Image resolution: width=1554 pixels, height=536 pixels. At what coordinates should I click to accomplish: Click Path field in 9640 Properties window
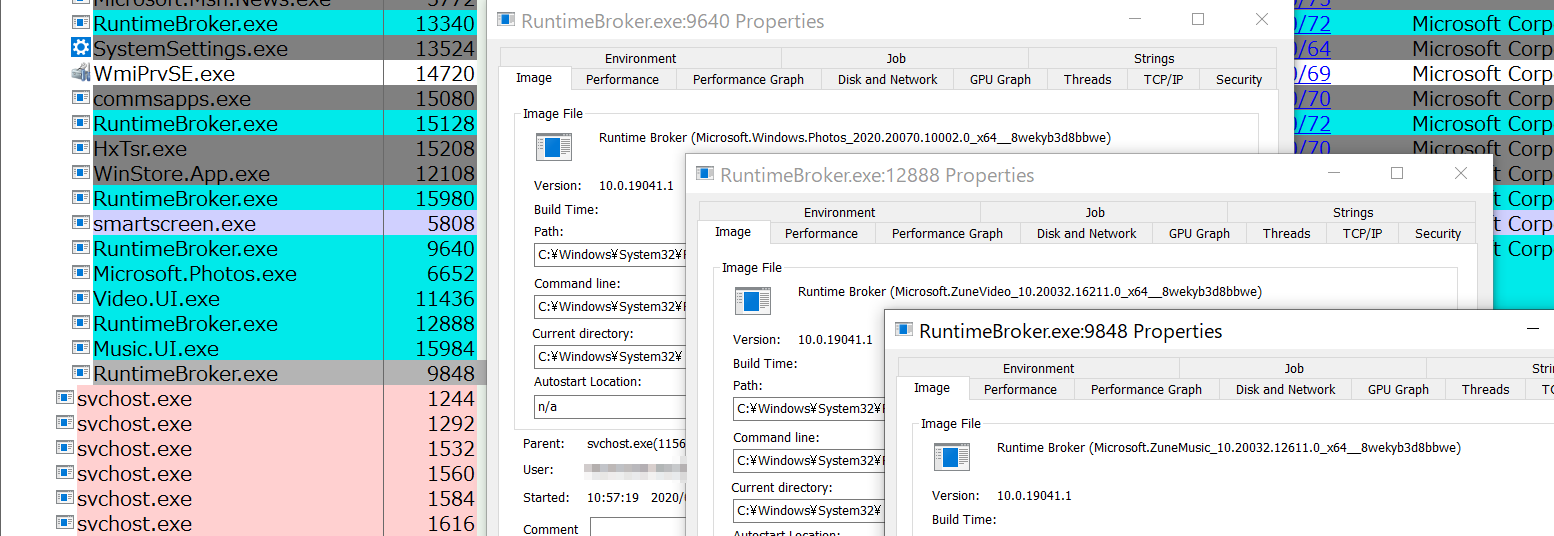click(x=609, y=255)
